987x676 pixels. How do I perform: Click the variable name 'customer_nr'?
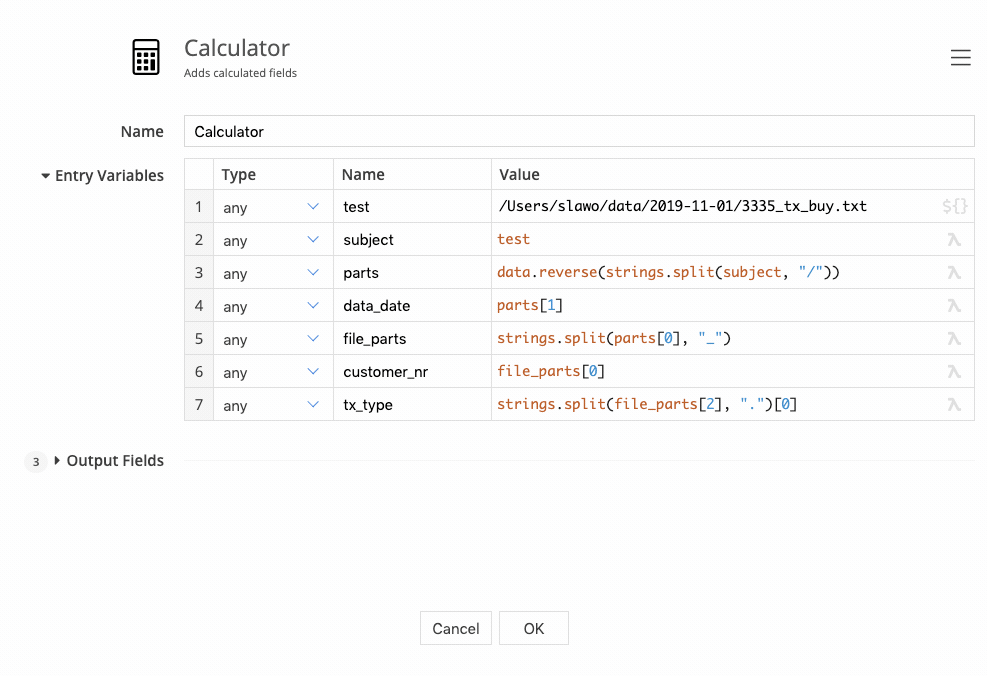pos(385,372)
